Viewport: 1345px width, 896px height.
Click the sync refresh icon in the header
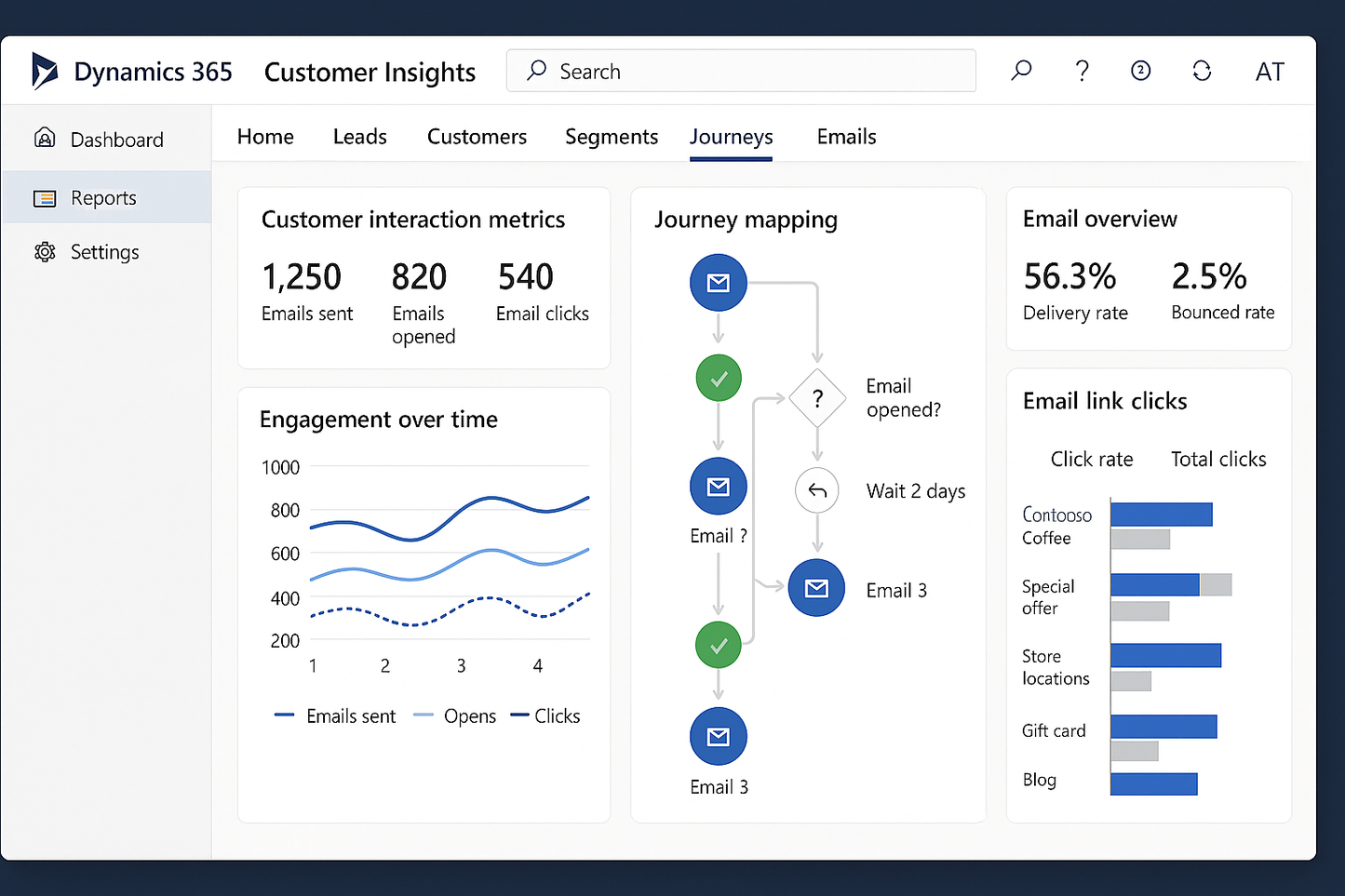click(x=1201, y=71)
